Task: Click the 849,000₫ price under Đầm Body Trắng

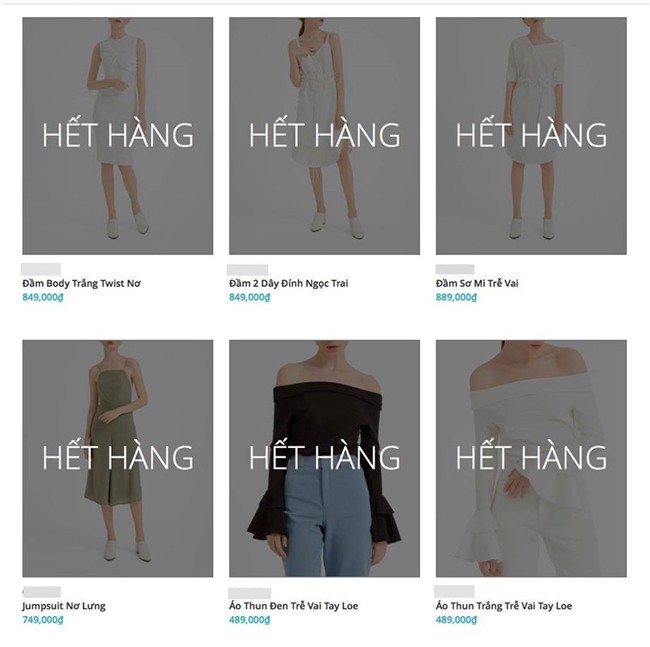Action: [43, 297]
